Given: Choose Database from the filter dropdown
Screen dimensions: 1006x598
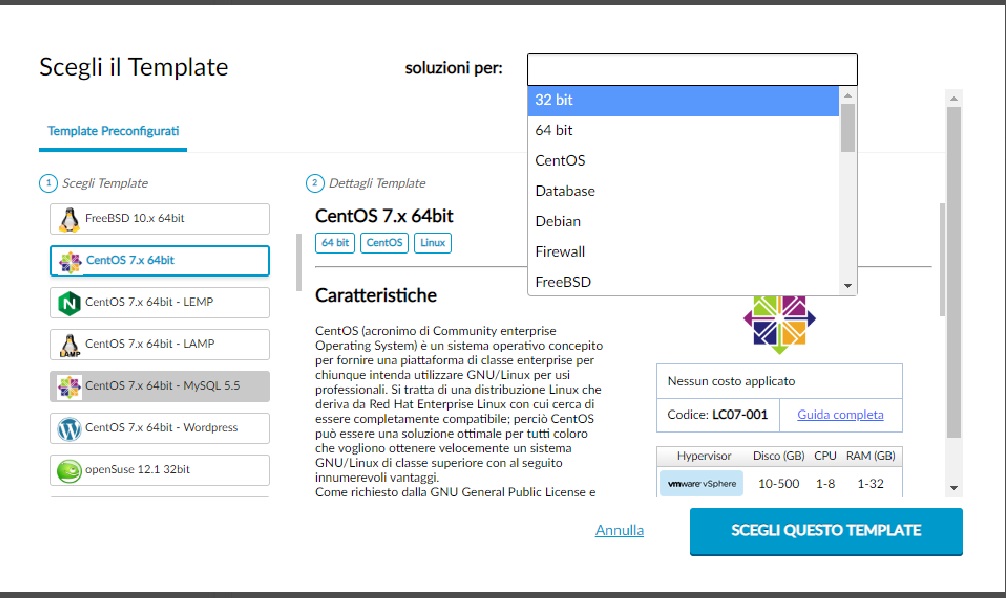Looking at the screenshot, I should [x=683, y=191].
